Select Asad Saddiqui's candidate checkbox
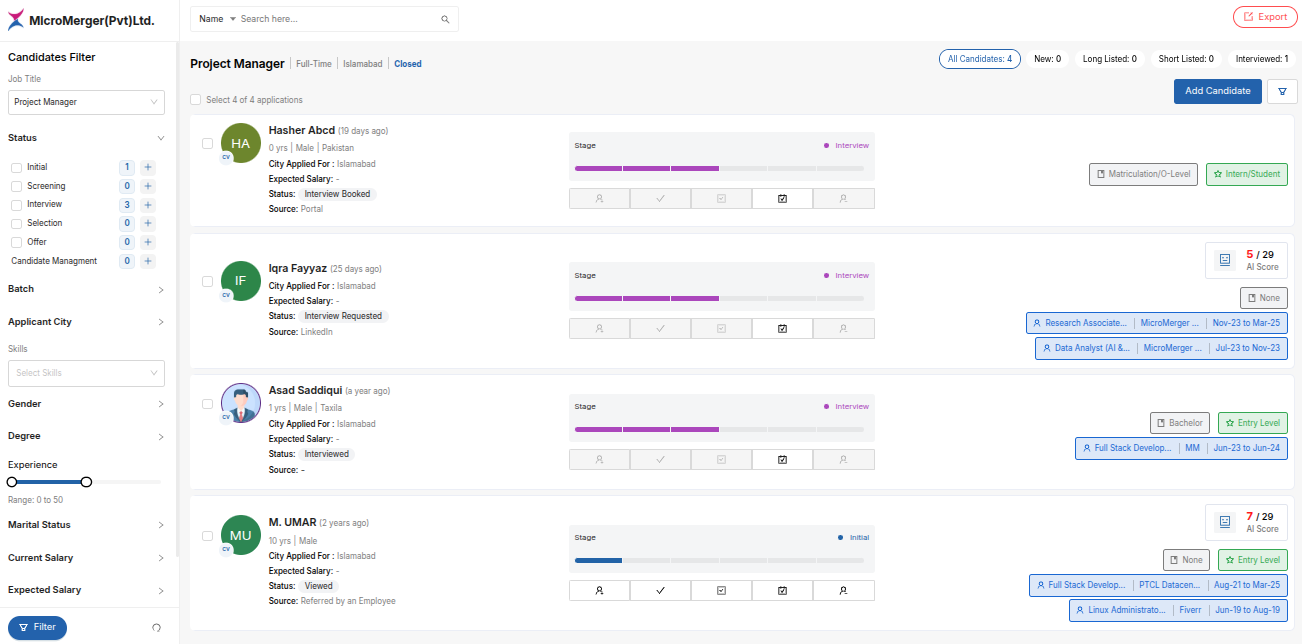1302x644 pixels. pyautogui.click(x=207, y=404)
